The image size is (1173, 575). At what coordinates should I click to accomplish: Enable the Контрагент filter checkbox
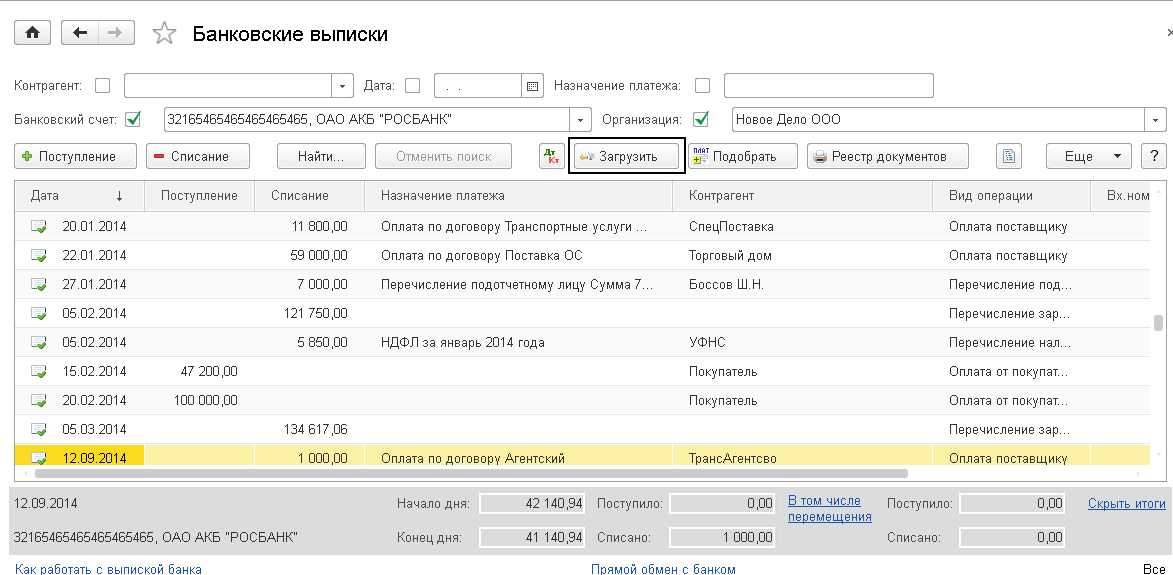[102, 86]
